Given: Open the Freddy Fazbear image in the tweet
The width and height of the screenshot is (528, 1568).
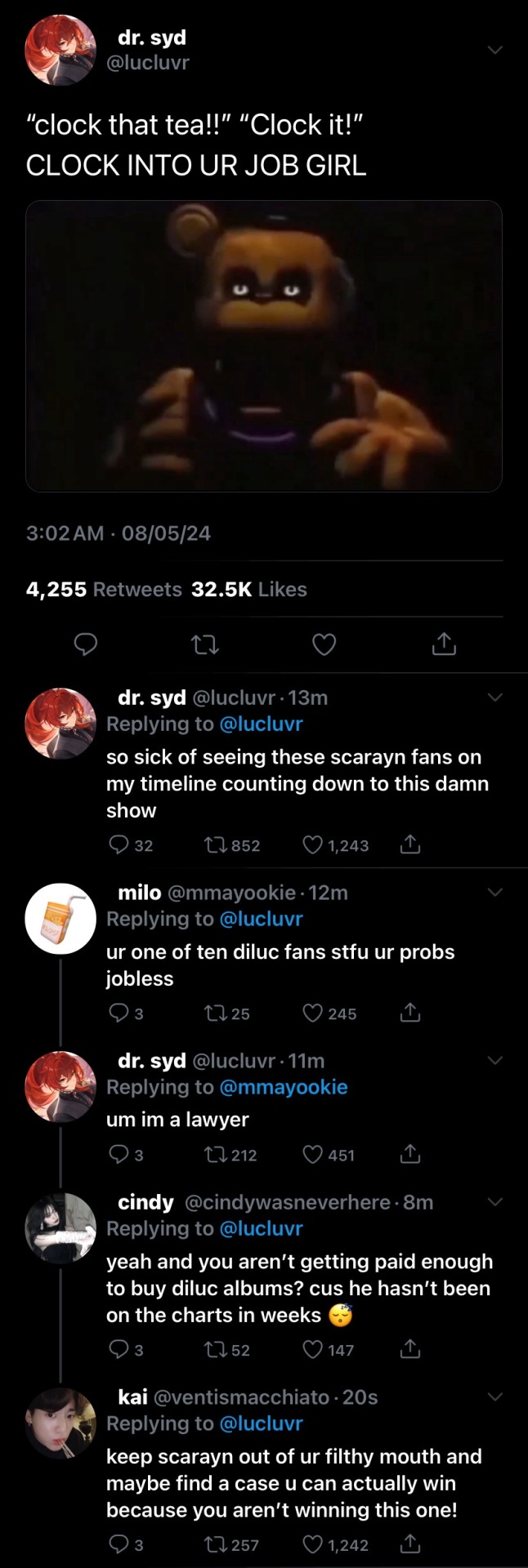Looking at the screenshot, I should coord(264,346).
